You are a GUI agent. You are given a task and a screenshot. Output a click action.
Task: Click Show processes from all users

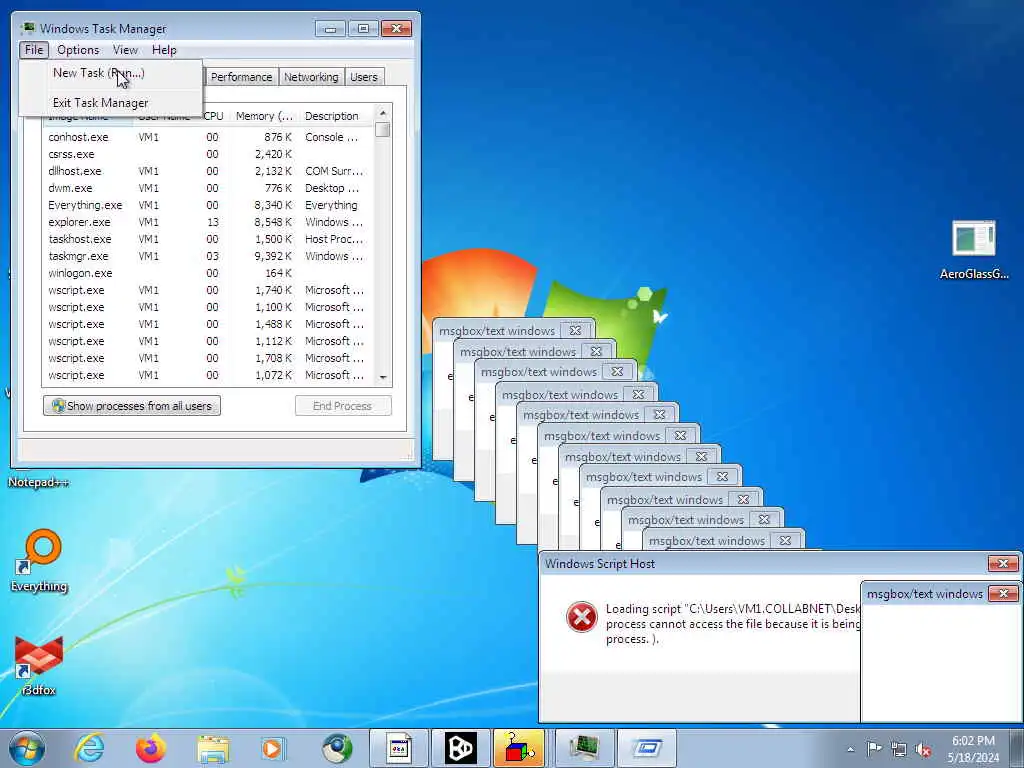(x=132, y=406)
